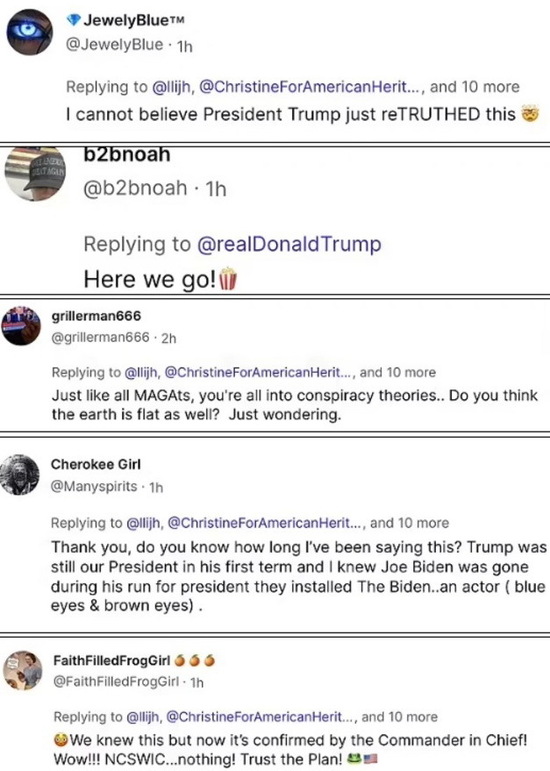This screenshot has width=550, height=771.
Task: Click the grillerman666 display name
Action: coord(96,316)
